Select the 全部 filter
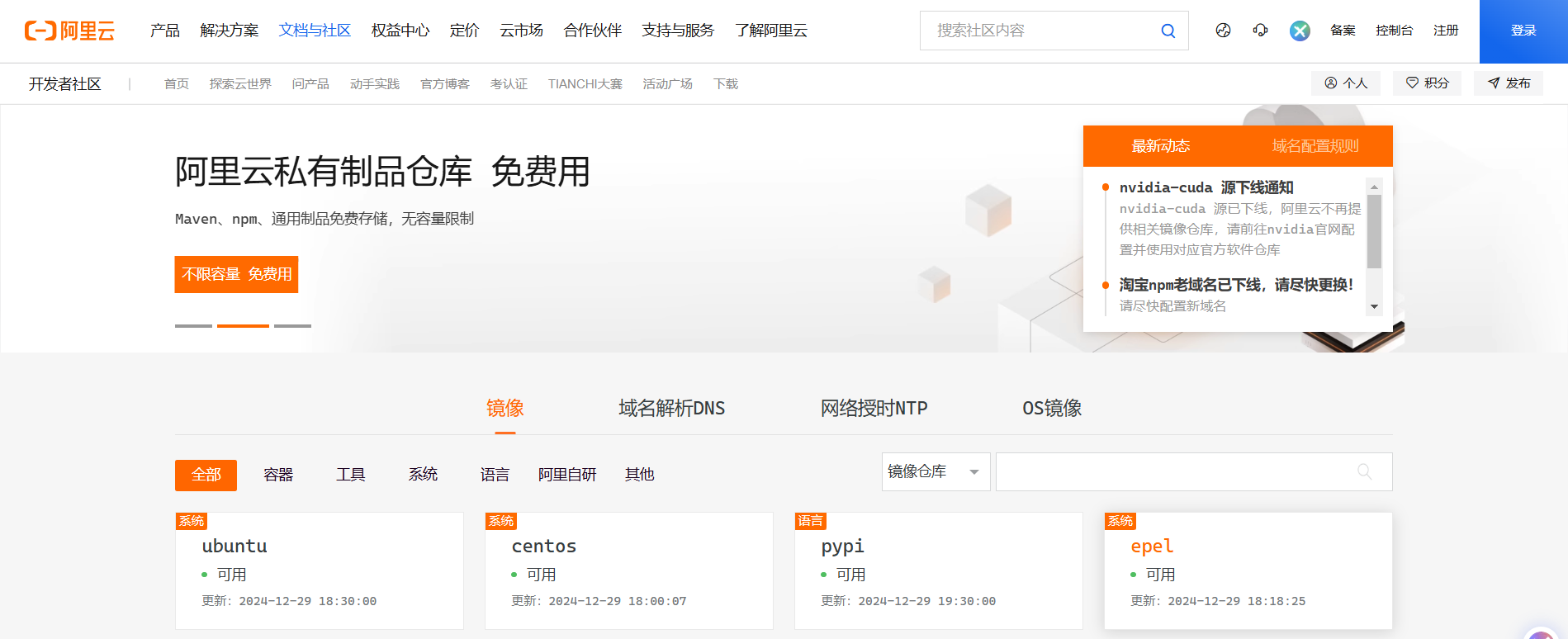Screen dimensions: 1568x639 (206, 475)
